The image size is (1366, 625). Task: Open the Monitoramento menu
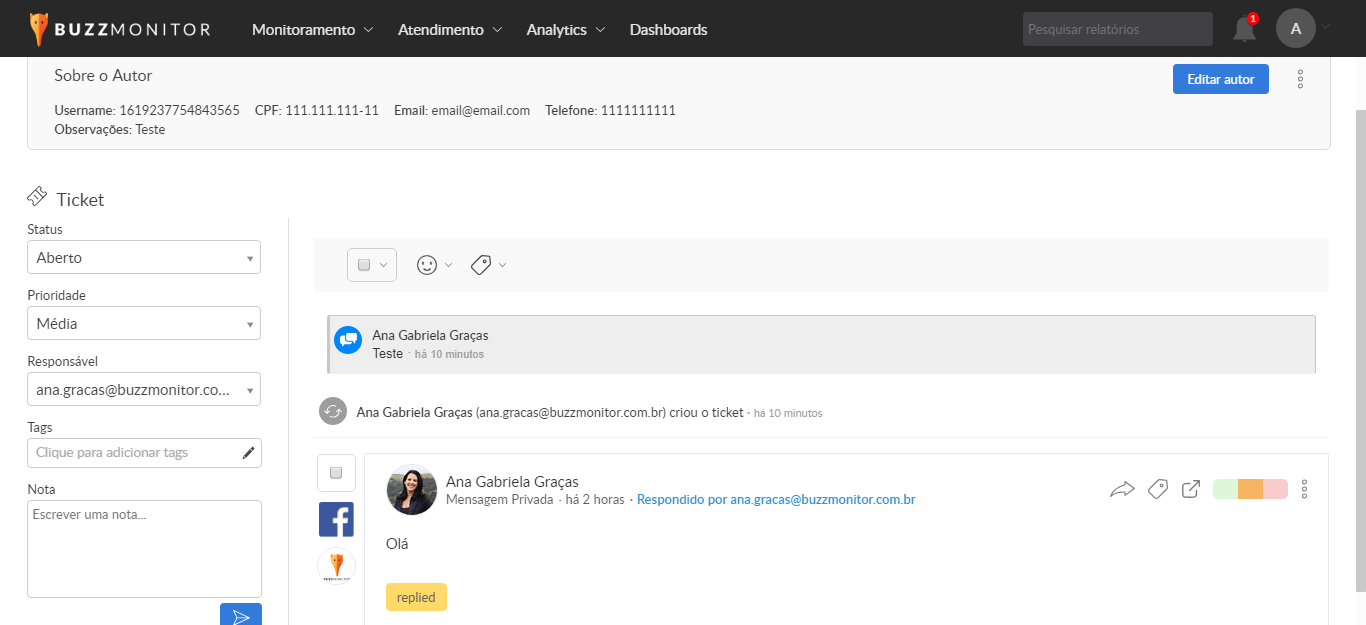pyautogui.click(x=312, y=30)
